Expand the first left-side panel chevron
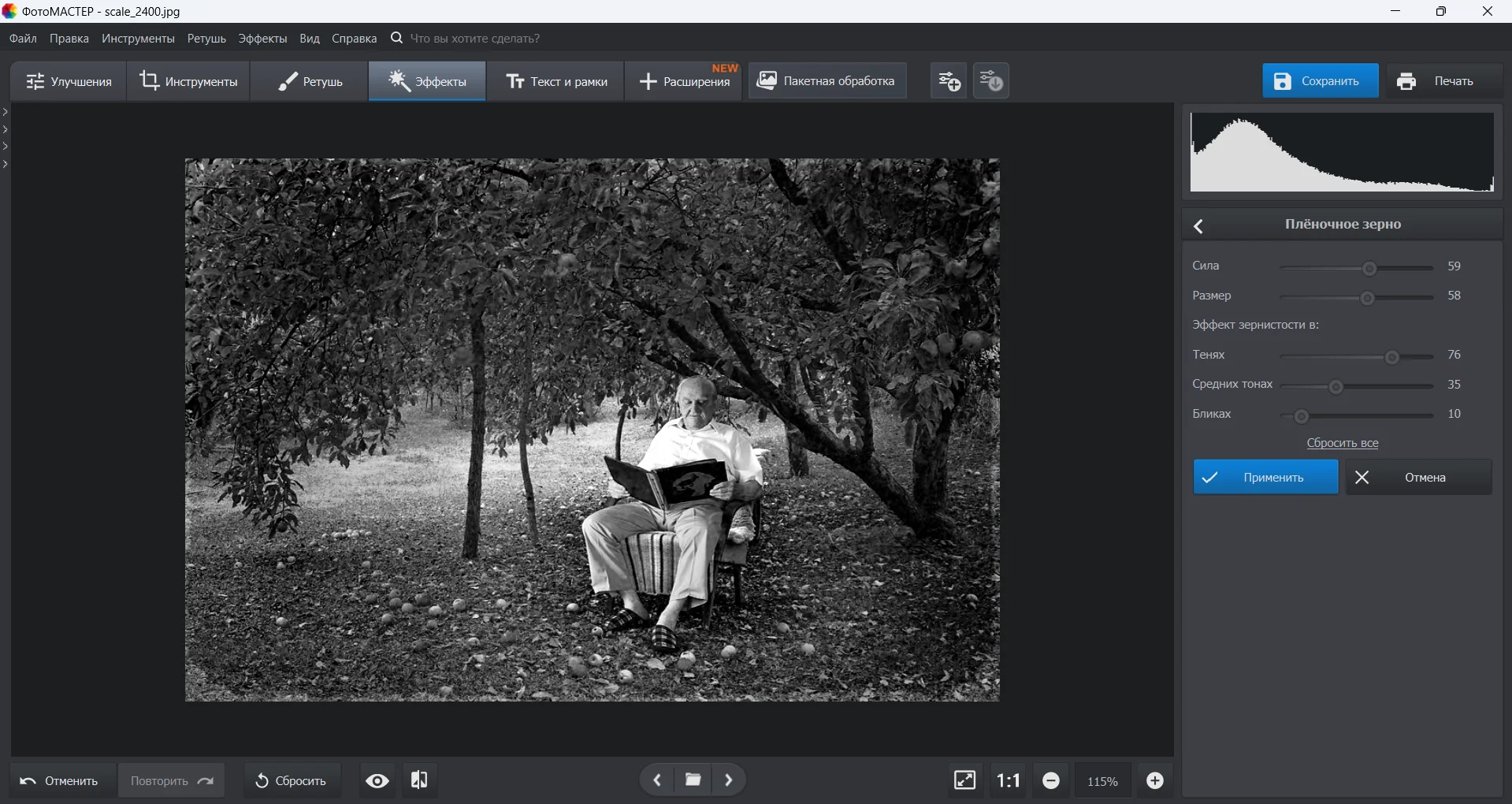This screenshot has height=804, width=1512. (6, 112)
